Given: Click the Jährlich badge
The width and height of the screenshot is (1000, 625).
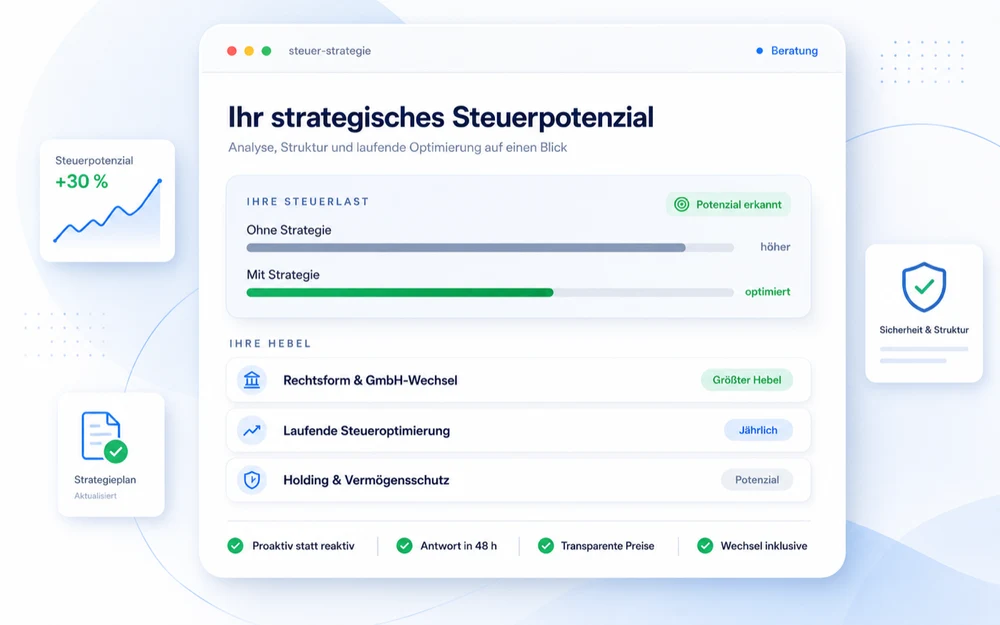Looking at the screenshot, I should [758, 430].
